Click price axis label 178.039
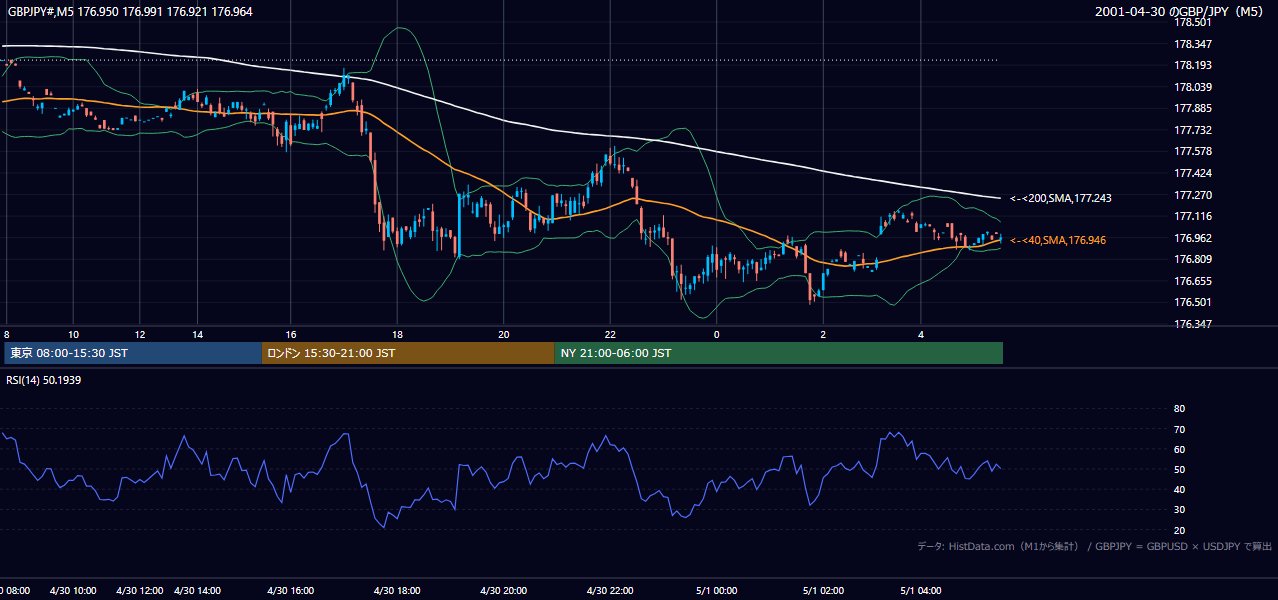The height and width of the screenshot is (600, 1278). point(1192,87)
